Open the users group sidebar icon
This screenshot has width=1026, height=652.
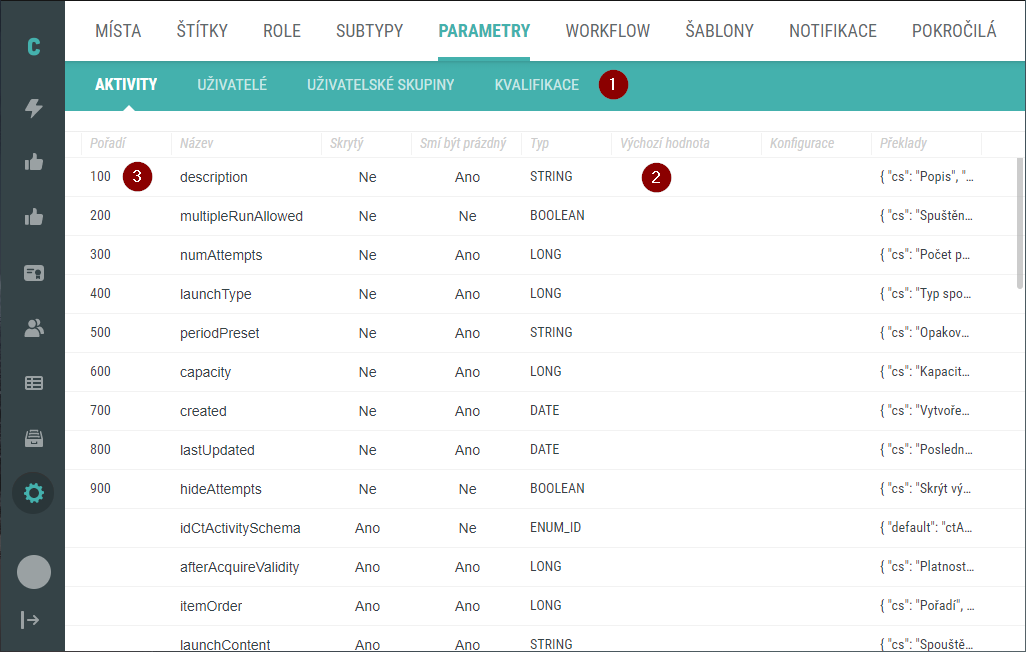(x=33, y=327)
